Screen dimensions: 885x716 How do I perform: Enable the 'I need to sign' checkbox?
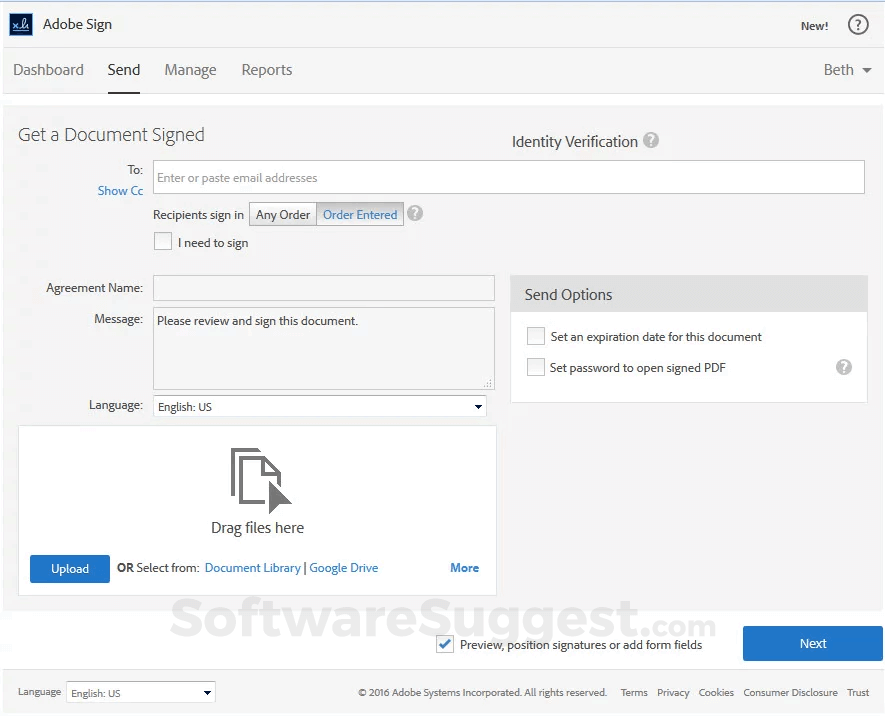[163, 241]
